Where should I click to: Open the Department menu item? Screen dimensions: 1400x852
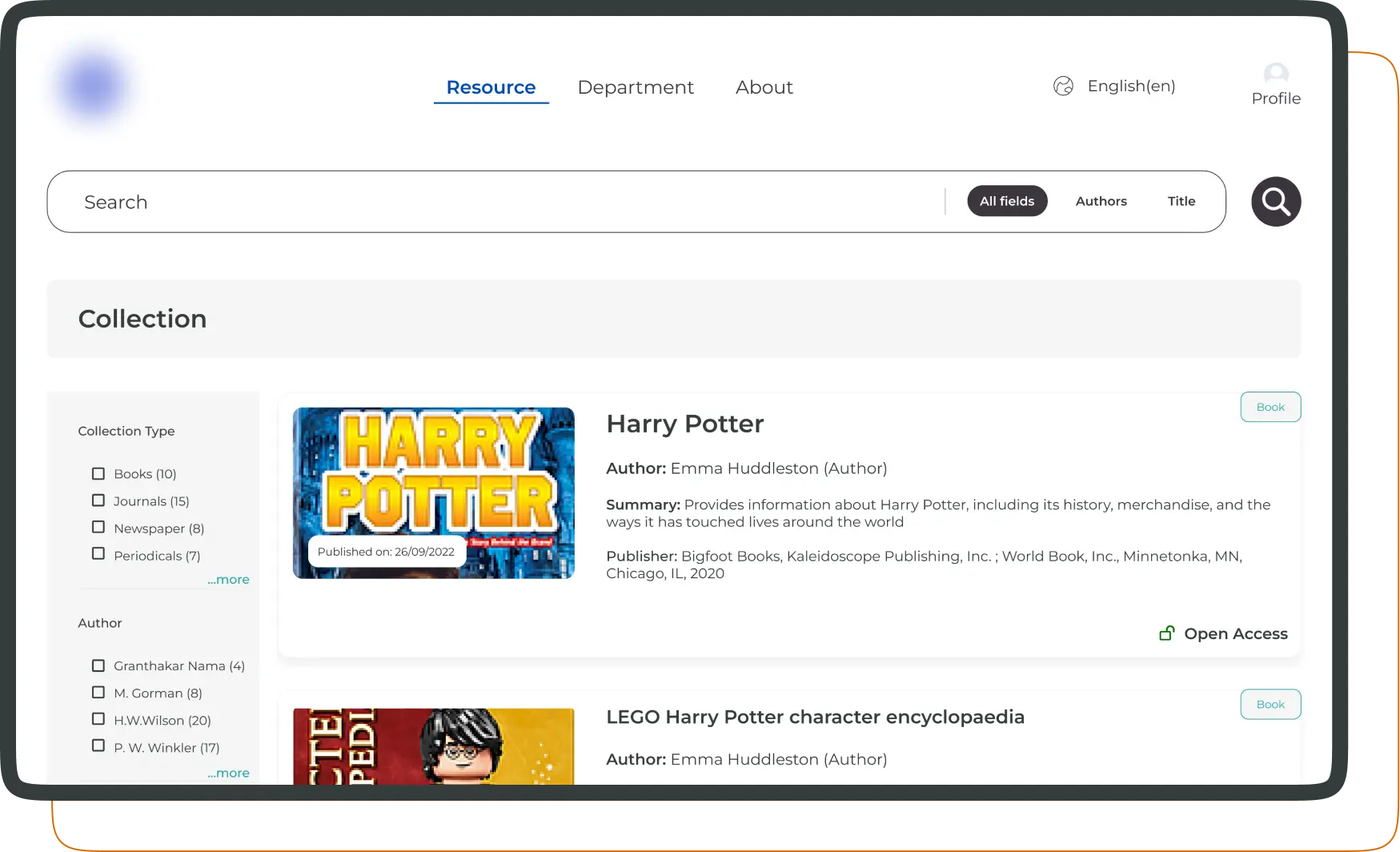(x=636, y=87)
